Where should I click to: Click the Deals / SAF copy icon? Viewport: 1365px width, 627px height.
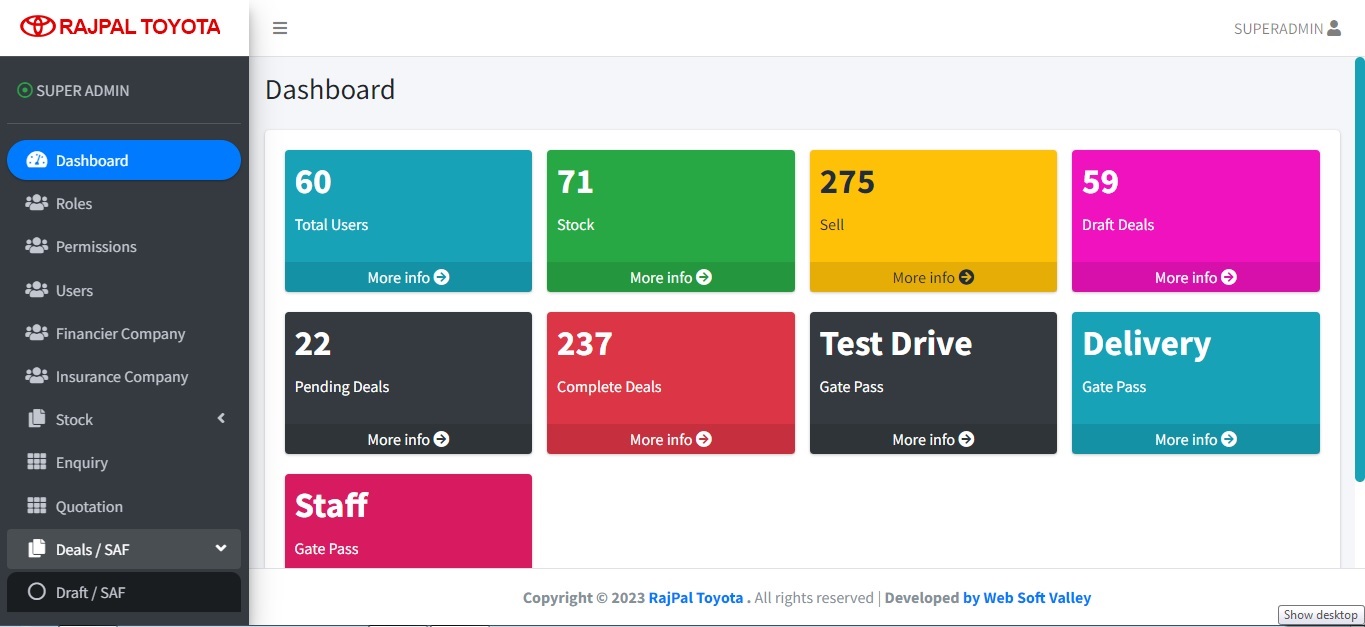(x=37, y=549)
